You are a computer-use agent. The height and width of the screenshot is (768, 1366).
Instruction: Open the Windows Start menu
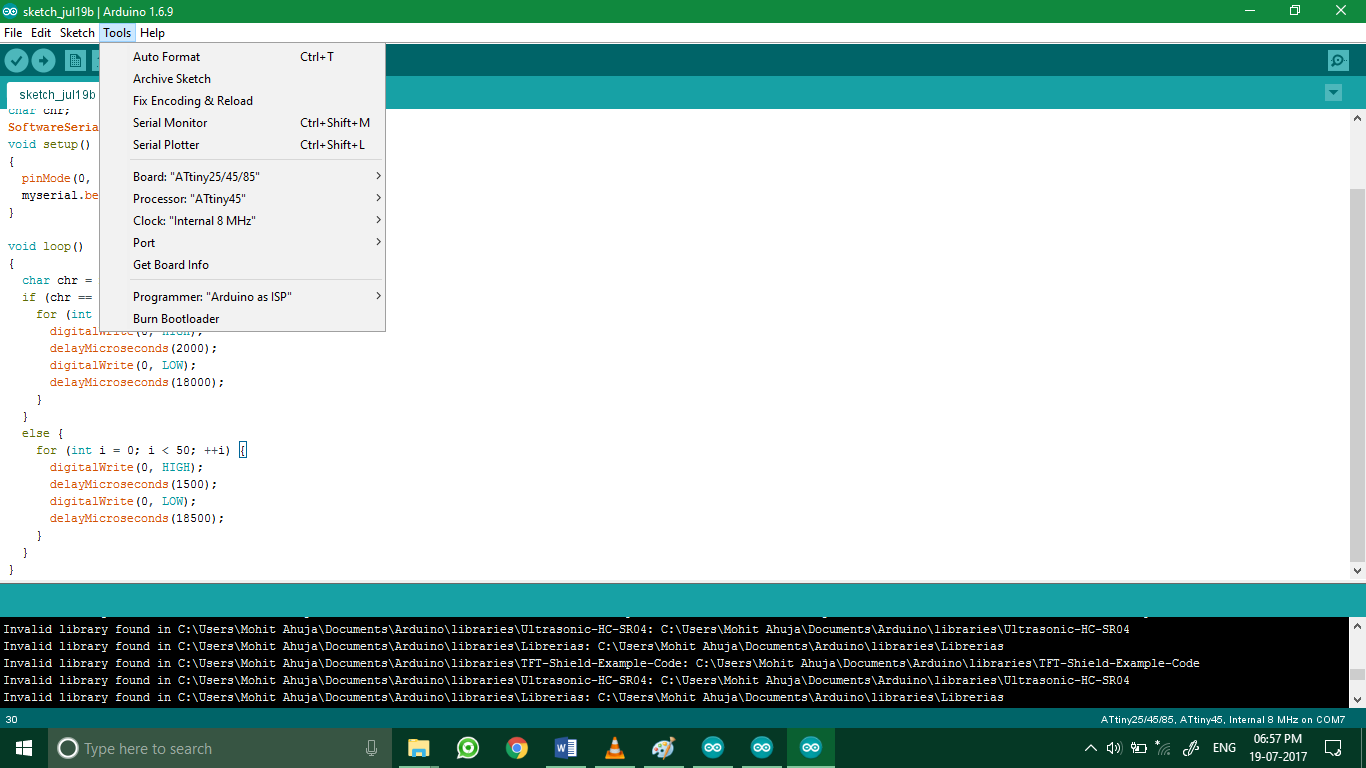(24, 748)
